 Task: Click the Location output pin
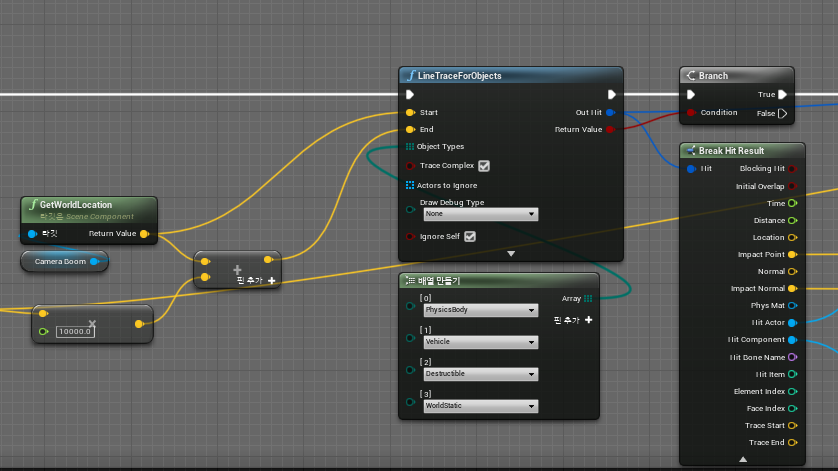pos(793,237)
